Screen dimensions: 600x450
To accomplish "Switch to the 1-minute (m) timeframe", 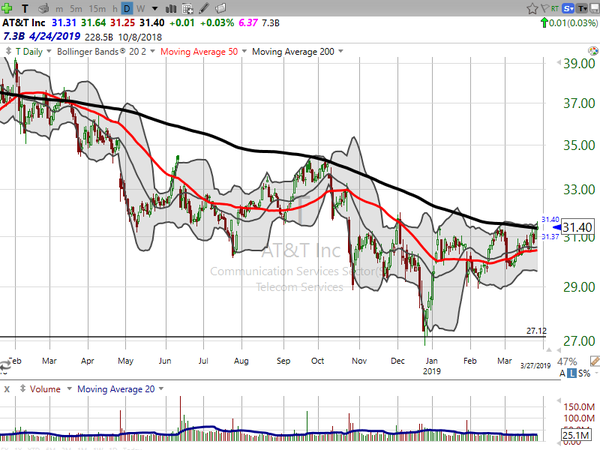I will coord(59,8).
